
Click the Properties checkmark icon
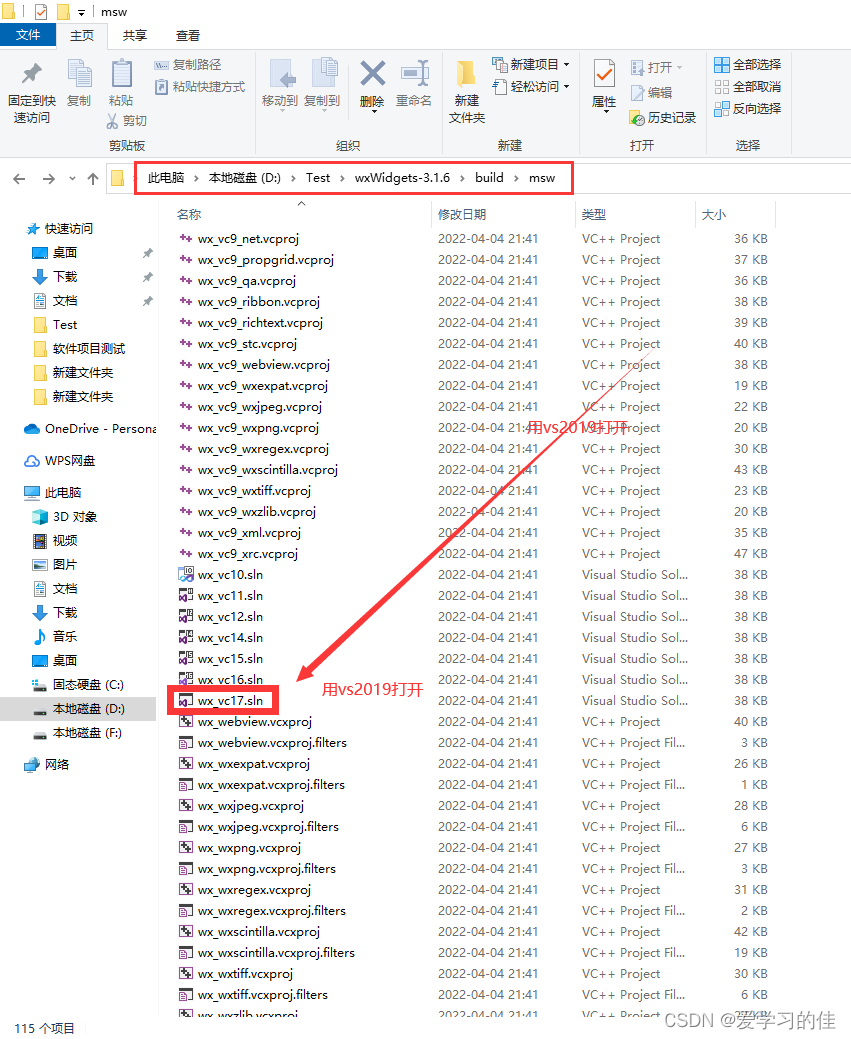604,74
